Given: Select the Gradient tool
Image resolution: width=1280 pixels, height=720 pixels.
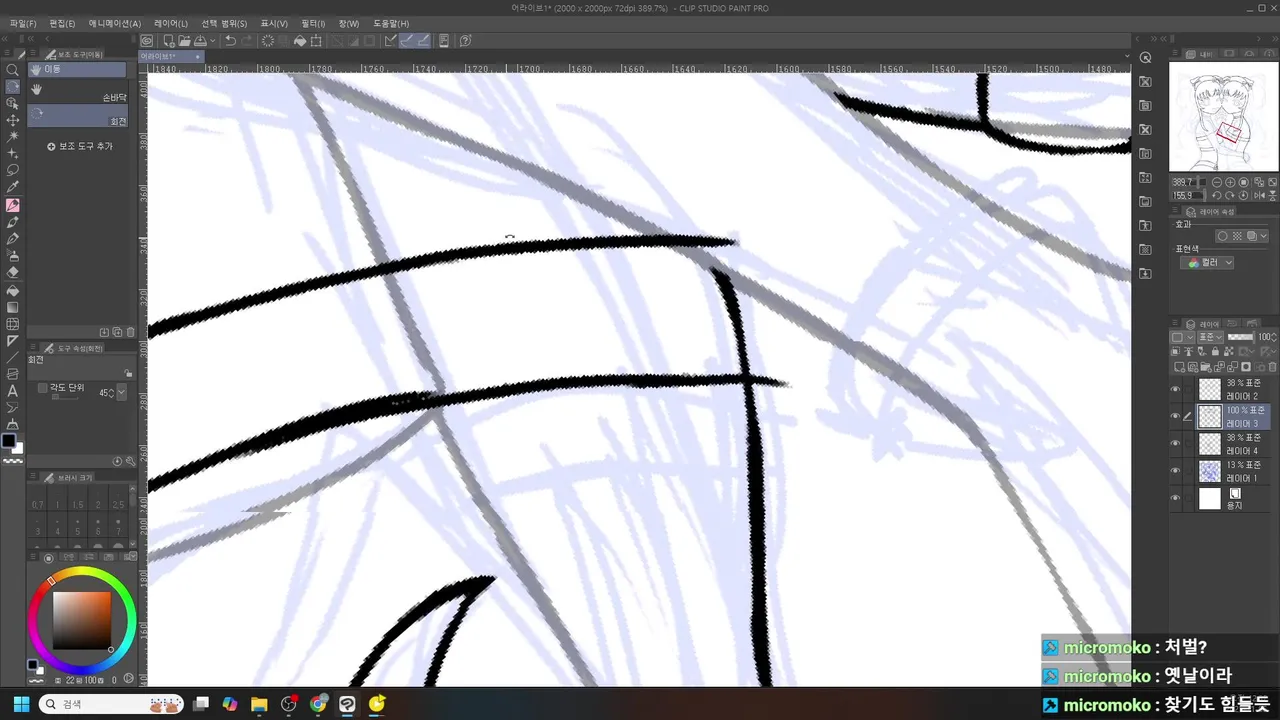Looking at the screenshot, I should coord(13,307).
